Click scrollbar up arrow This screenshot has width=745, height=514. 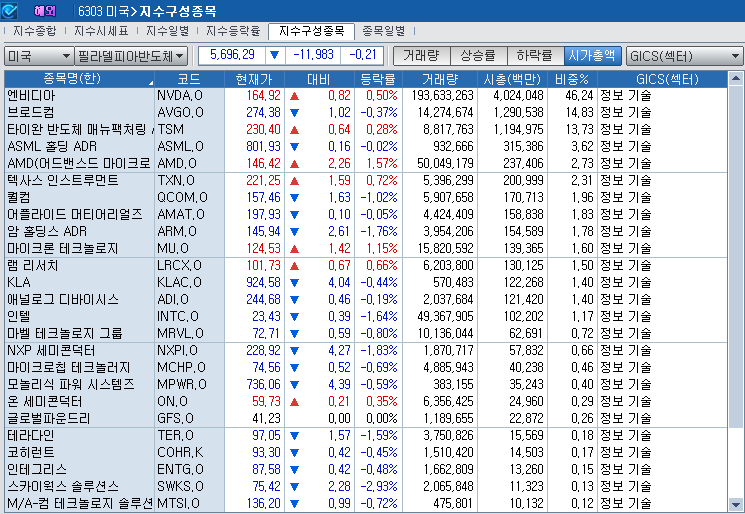tap(735, 78)
